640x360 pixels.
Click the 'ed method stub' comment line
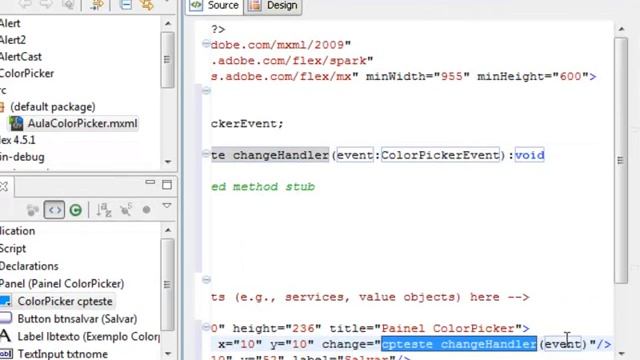(263, 187)
